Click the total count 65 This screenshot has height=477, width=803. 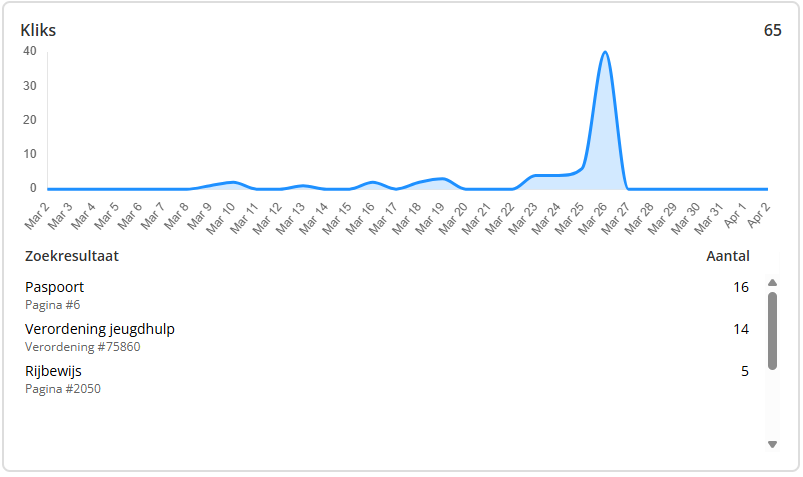pos(772,30)
